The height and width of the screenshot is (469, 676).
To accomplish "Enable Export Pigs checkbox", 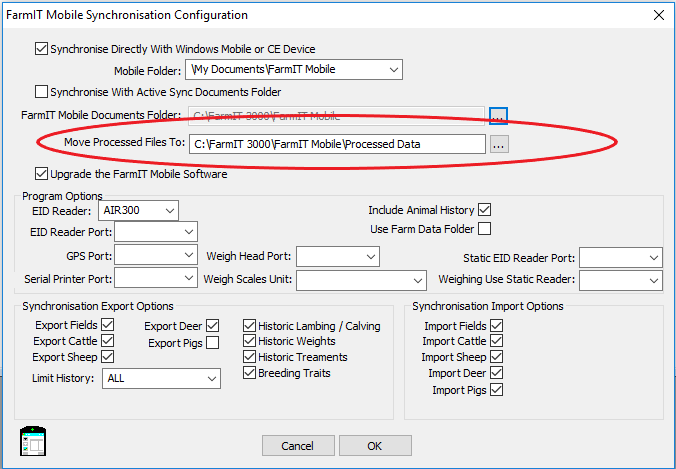I will point(213,343).
